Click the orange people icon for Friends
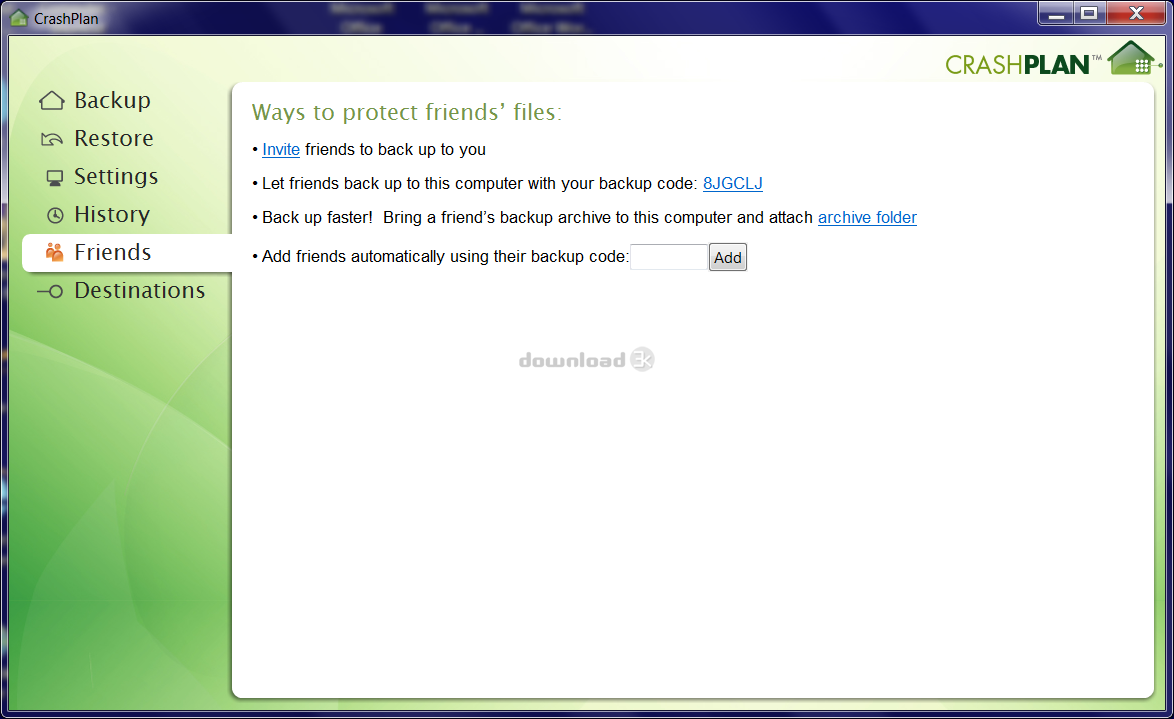This screenshot has height=719, width=1174. (x=54, y=253)
